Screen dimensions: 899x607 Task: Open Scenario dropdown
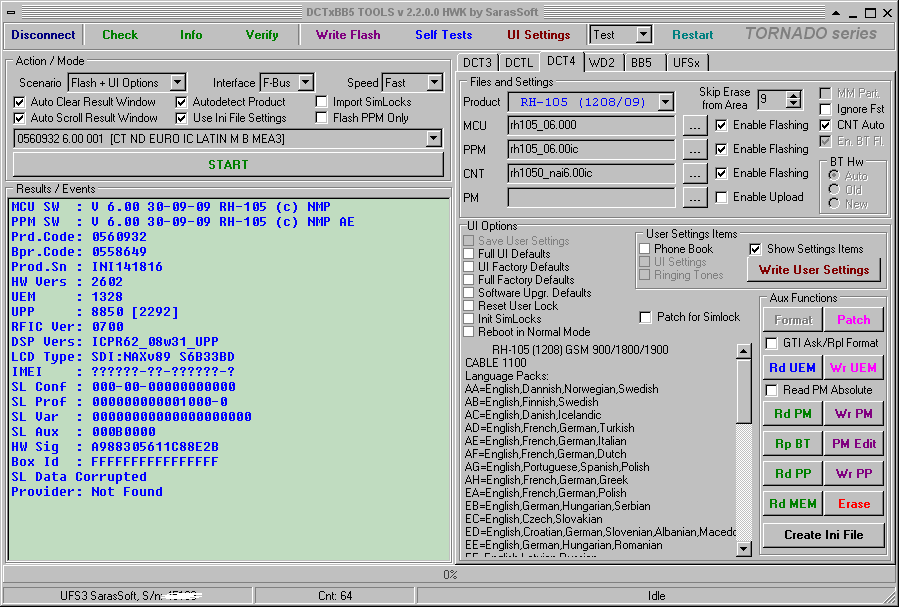(178, 83)
